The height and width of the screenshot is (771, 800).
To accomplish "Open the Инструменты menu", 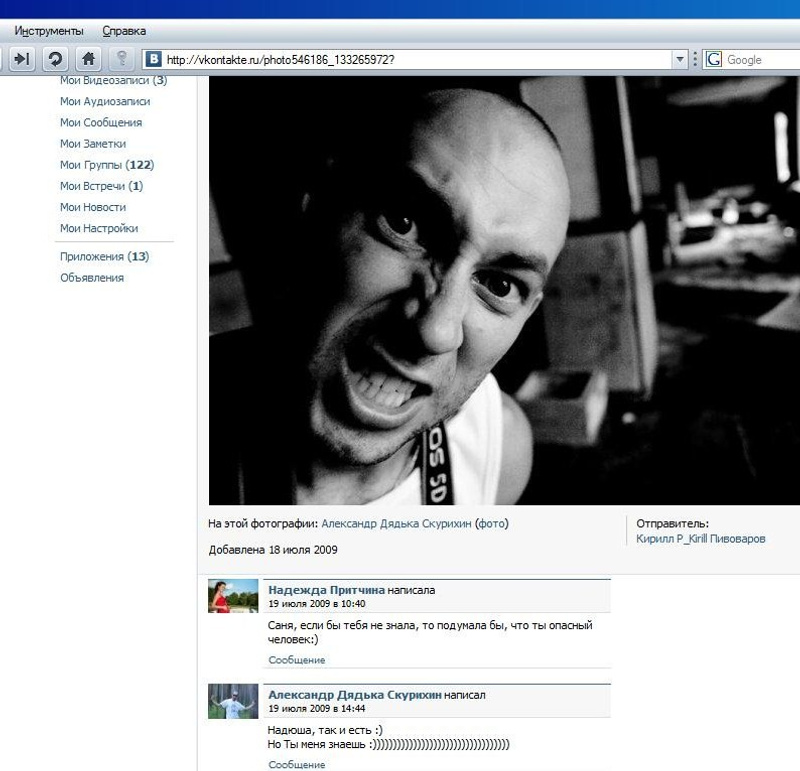I will coord(49,31).
